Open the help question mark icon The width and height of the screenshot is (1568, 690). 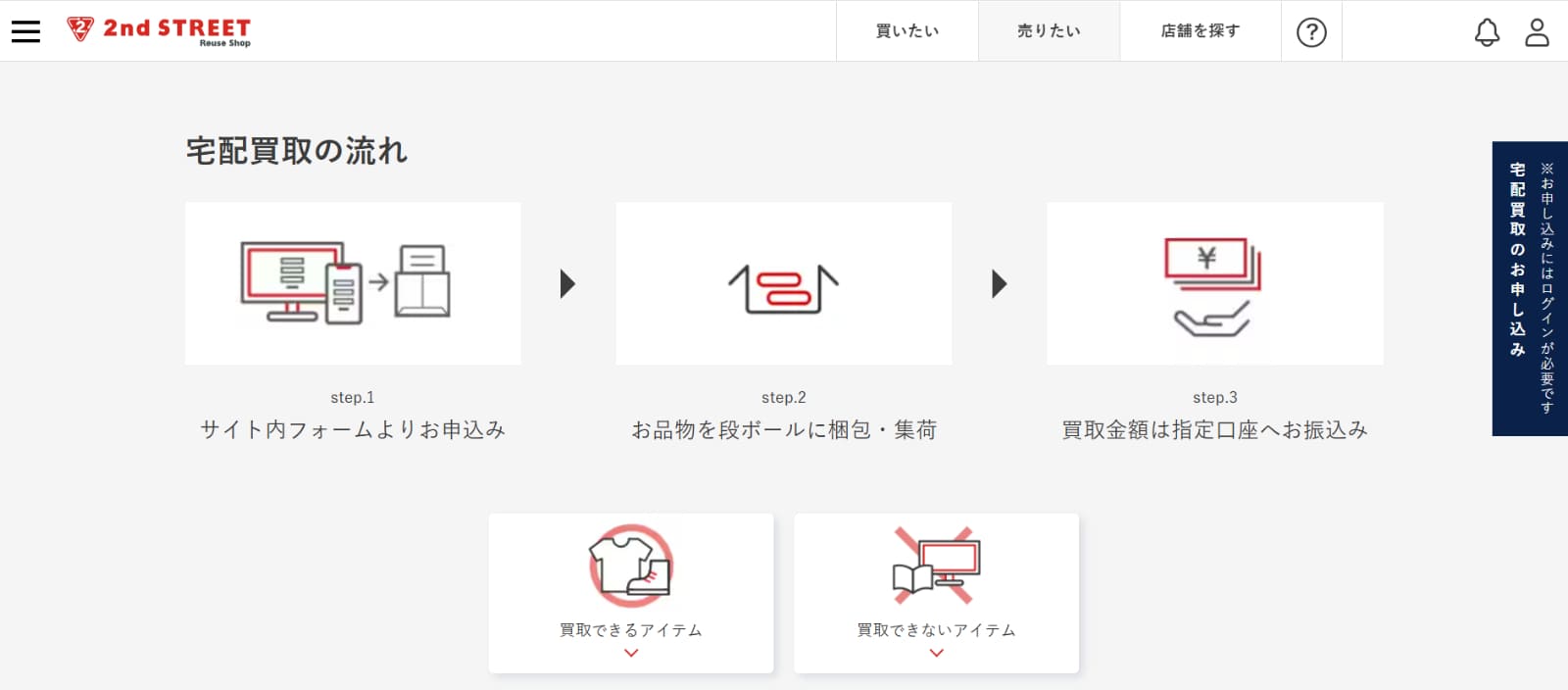click(x=1311, y=32)
